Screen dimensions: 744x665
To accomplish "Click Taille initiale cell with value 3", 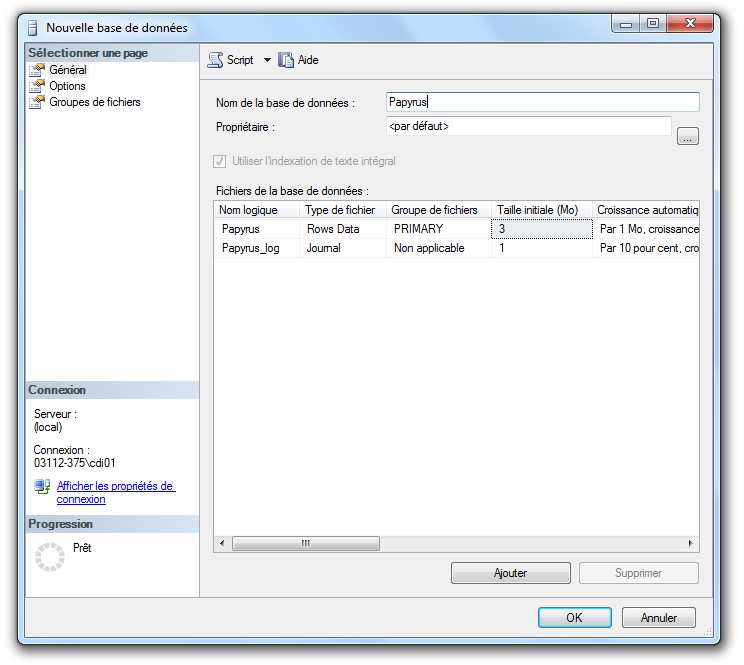I will coord(542,229).
